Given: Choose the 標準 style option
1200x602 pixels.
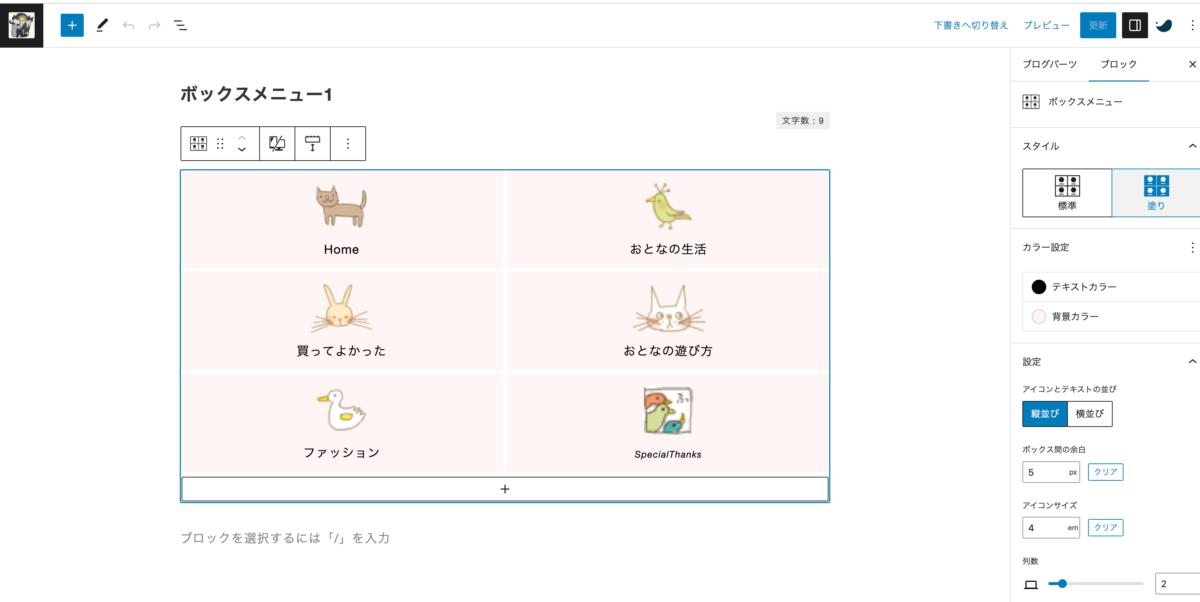Looking at the screenshot, I should pyautogui.click(x=1067, y=193).
